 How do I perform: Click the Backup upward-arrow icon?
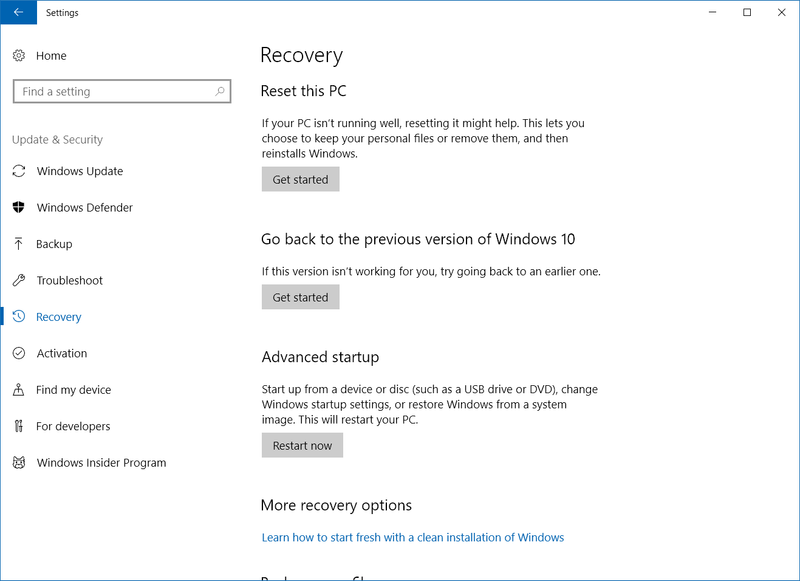pos(19,244)
